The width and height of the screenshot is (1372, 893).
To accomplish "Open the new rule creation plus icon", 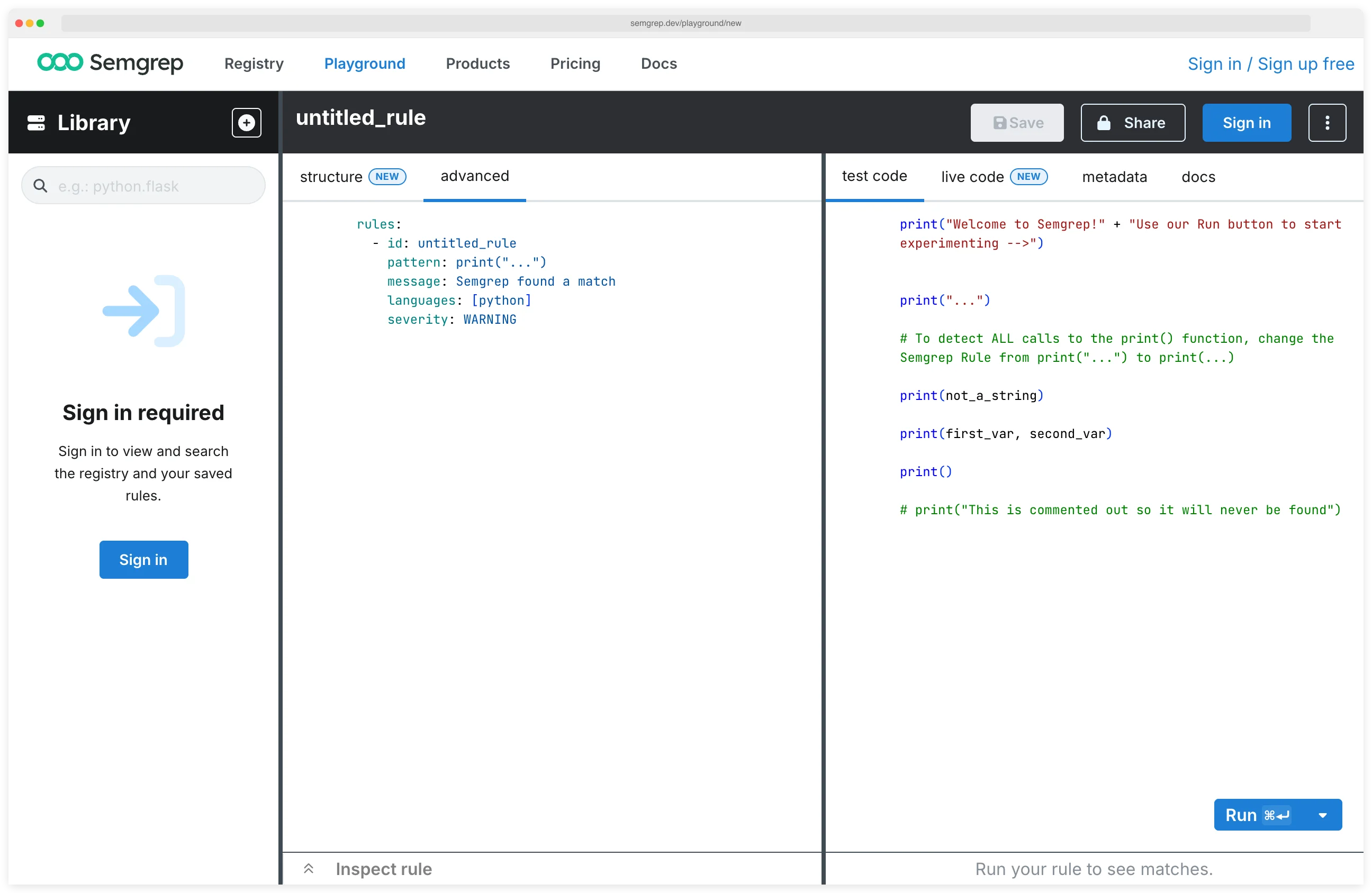I will tap(247, 122).
